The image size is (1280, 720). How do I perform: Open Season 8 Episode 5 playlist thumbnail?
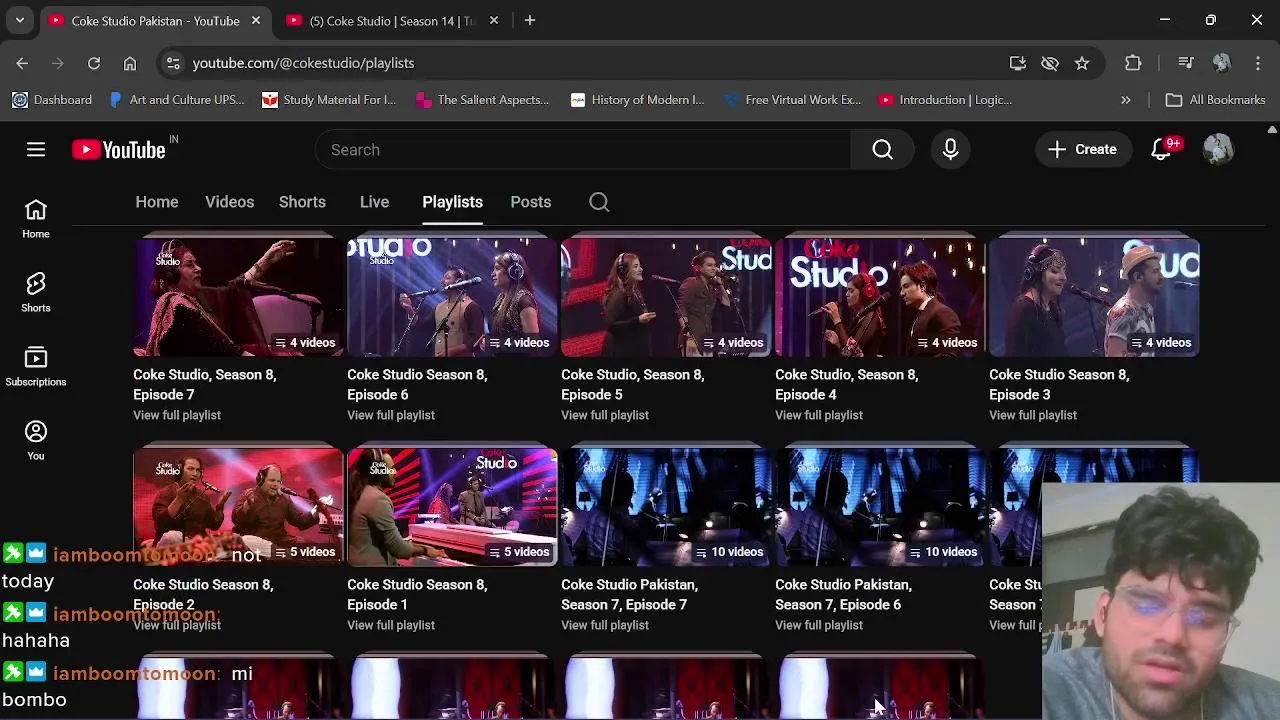666,298
